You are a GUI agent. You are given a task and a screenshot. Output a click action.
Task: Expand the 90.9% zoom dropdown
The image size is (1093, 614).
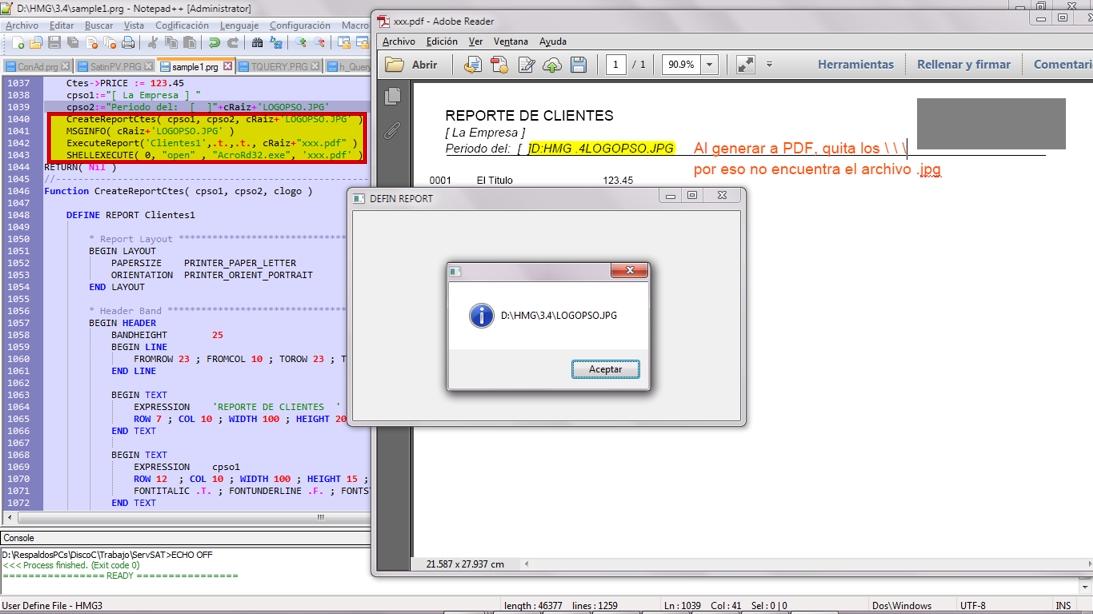coord(709,65)
